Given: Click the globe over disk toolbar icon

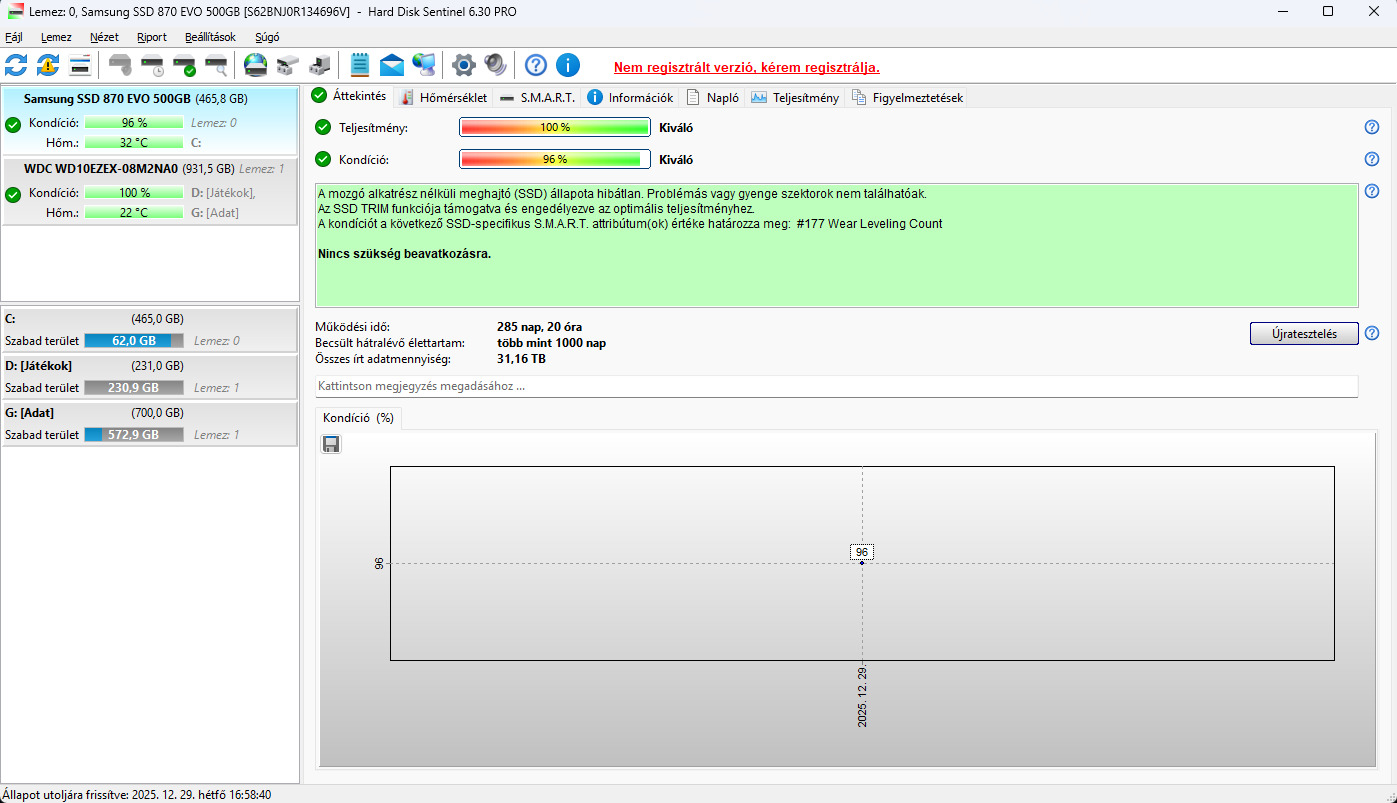Looking at the screenshot, I should pyautogui.click(x=256, y=66).
